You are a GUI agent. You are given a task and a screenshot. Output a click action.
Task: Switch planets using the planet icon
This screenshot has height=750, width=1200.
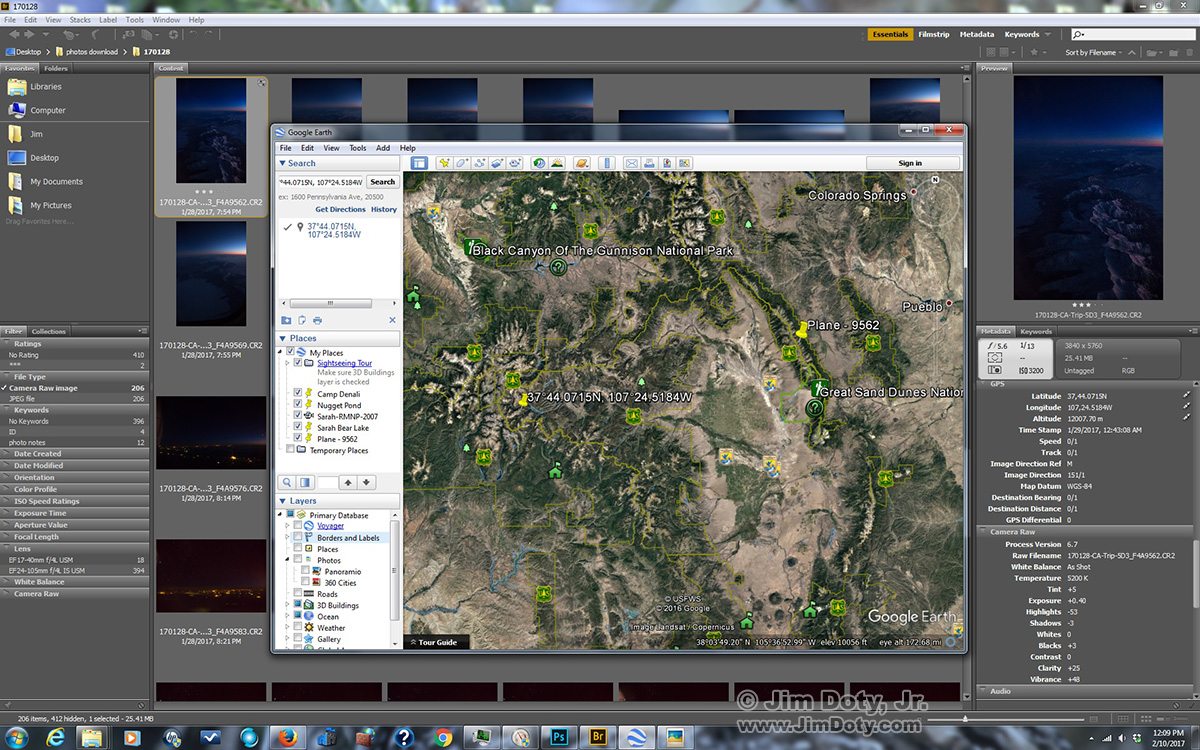582,163
